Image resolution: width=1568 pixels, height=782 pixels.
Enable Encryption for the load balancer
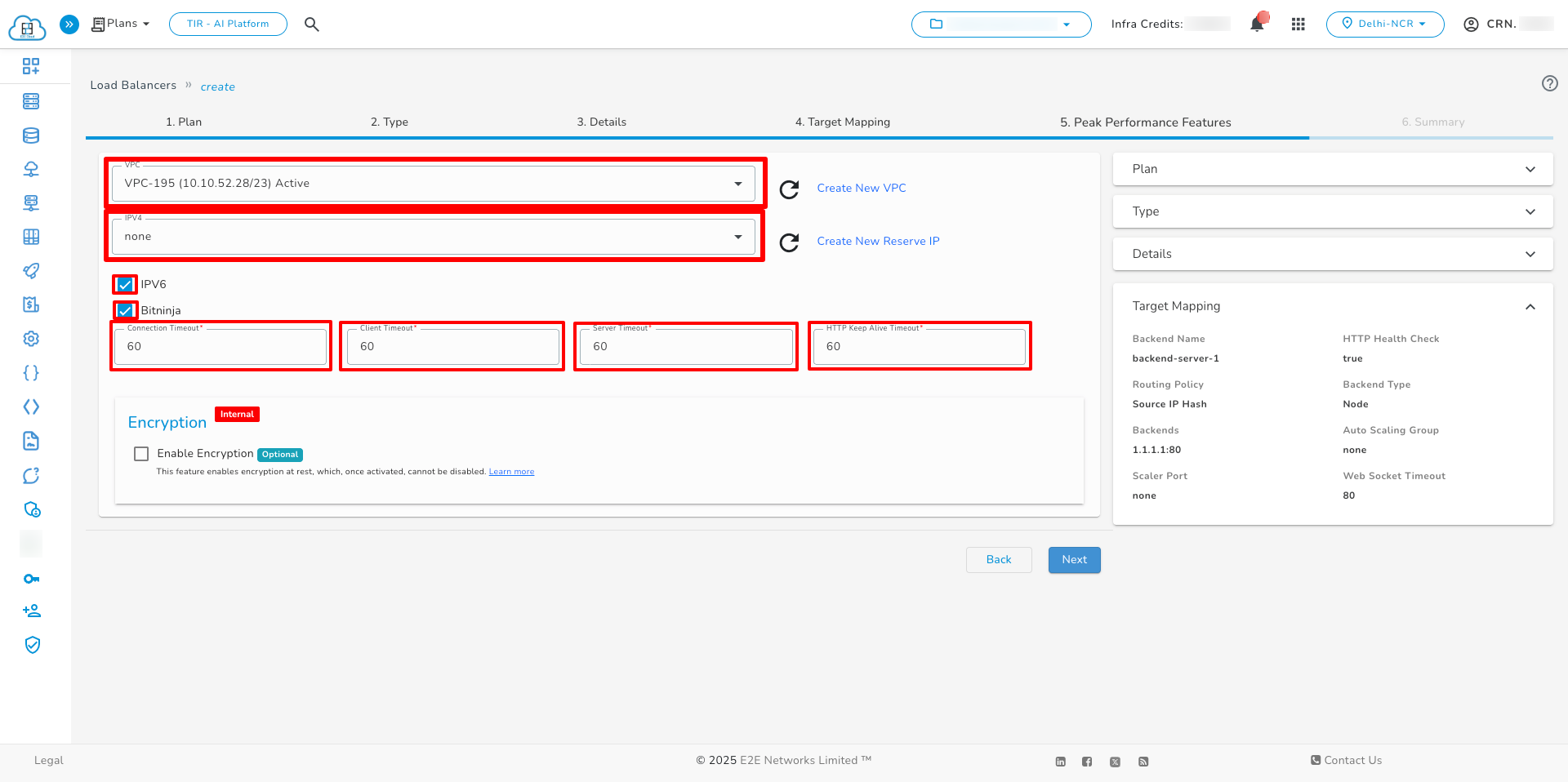(x=141, y=453)
